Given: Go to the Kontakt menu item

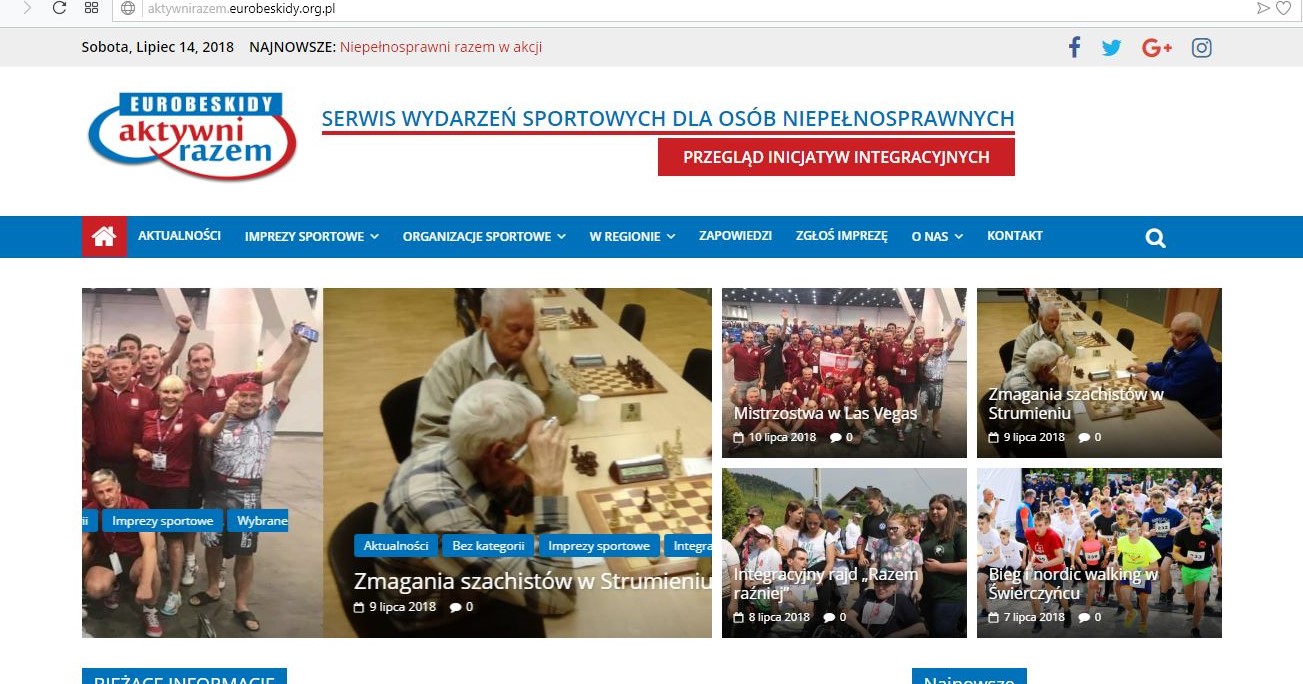Looking at the screenshot, I should point(1015,236).
